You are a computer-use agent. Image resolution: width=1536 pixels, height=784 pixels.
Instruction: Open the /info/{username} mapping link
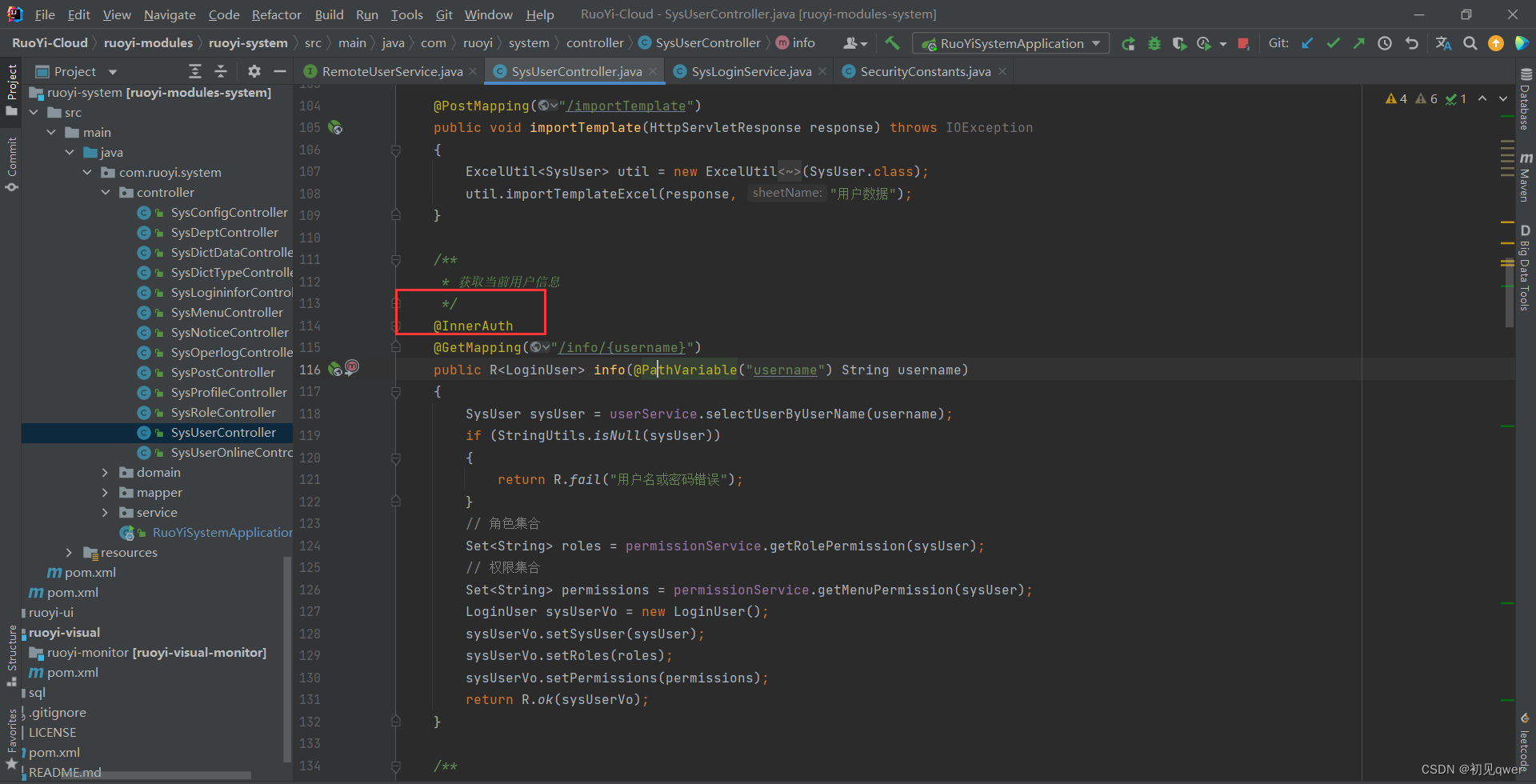tap(622, 348)
